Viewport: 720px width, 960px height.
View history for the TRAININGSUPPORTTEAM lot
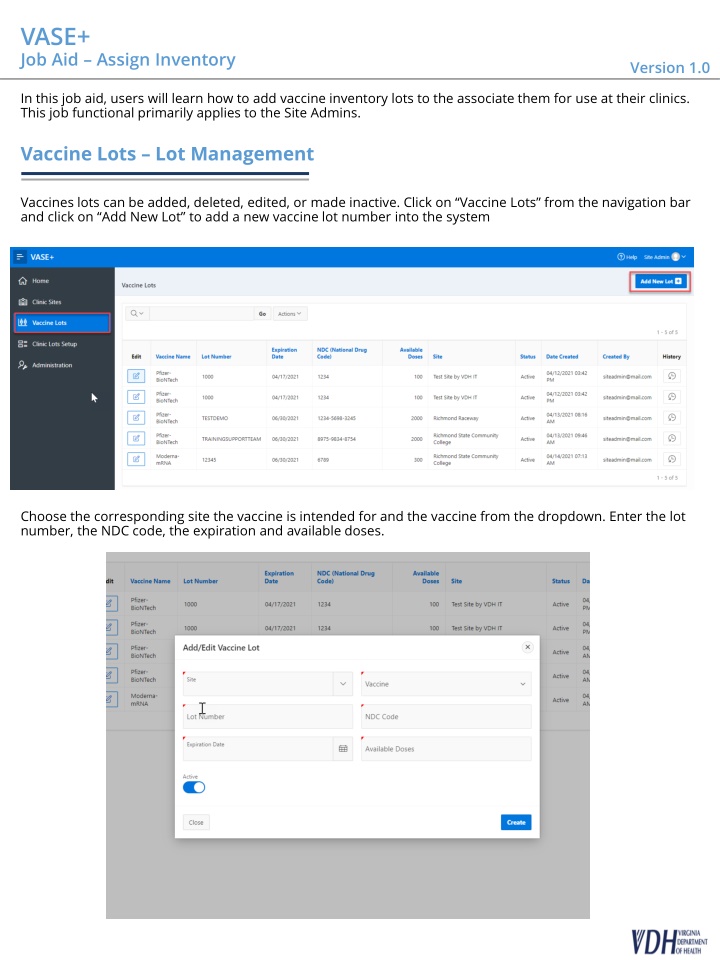tap(672, 438)
